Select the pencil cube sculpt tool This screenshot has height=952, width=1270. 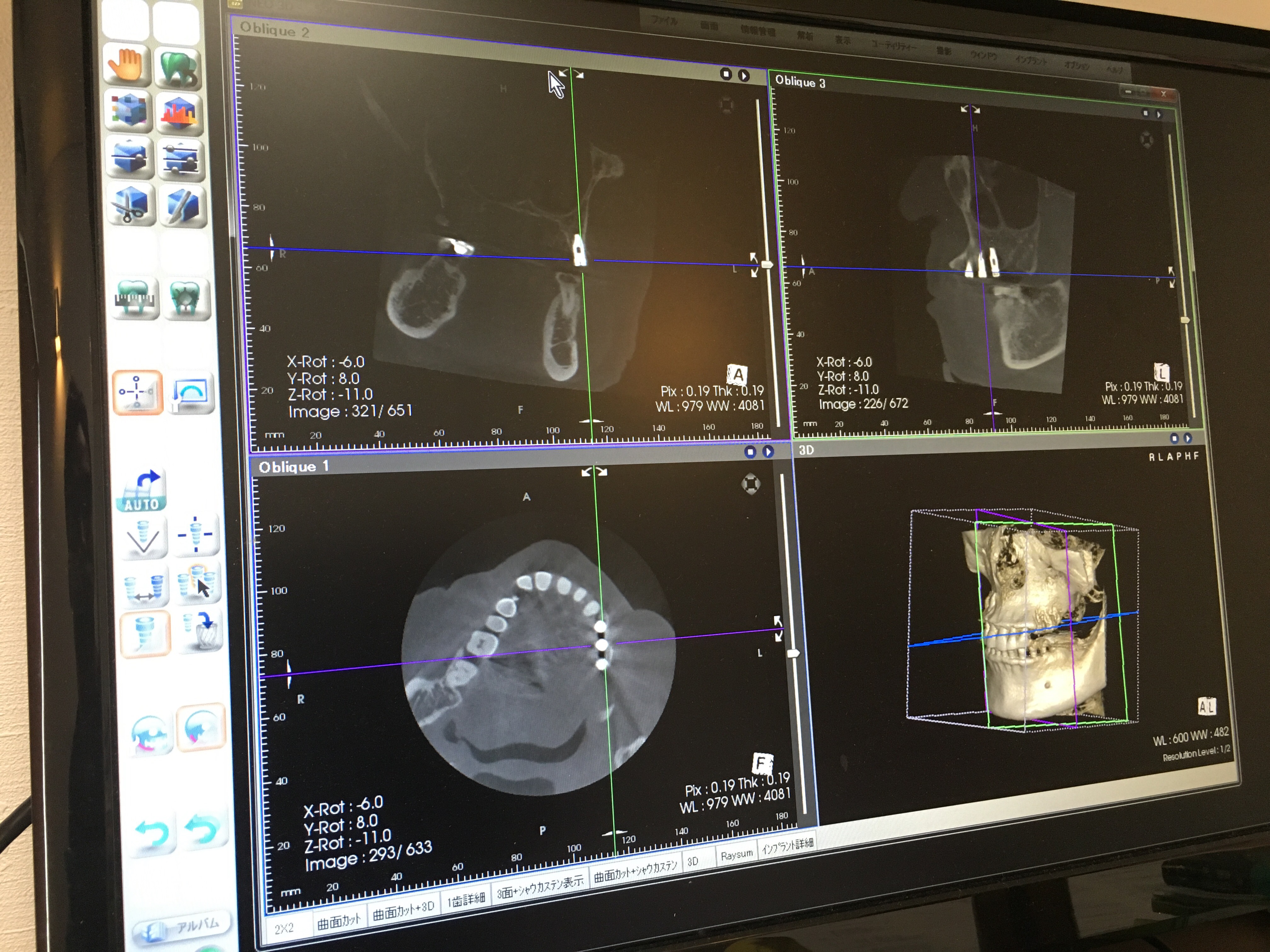(x=184, y=207)
